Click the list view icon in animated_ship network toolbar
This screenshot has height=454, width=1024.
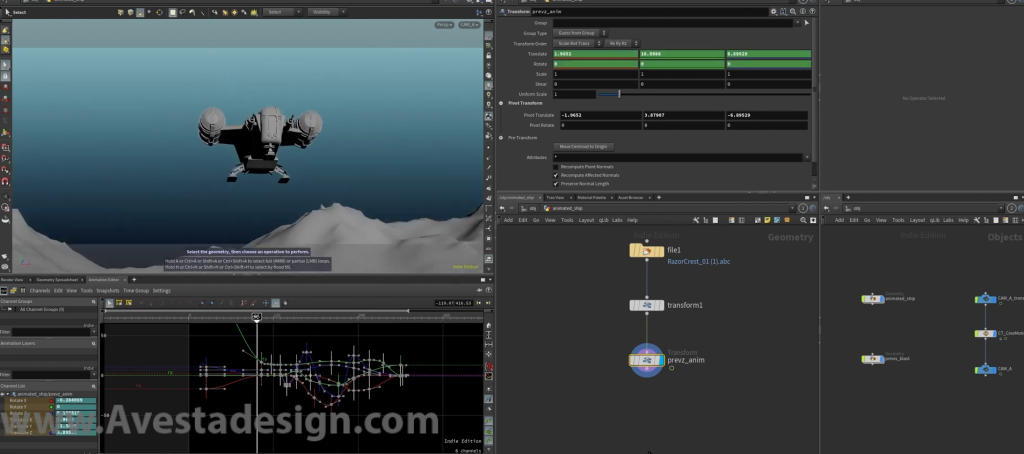(715, 220)
